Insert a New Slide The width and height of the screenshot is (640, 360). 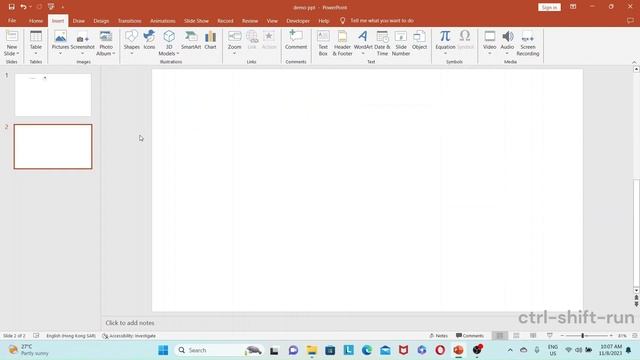pyautogui.click(x=12, y=43)
